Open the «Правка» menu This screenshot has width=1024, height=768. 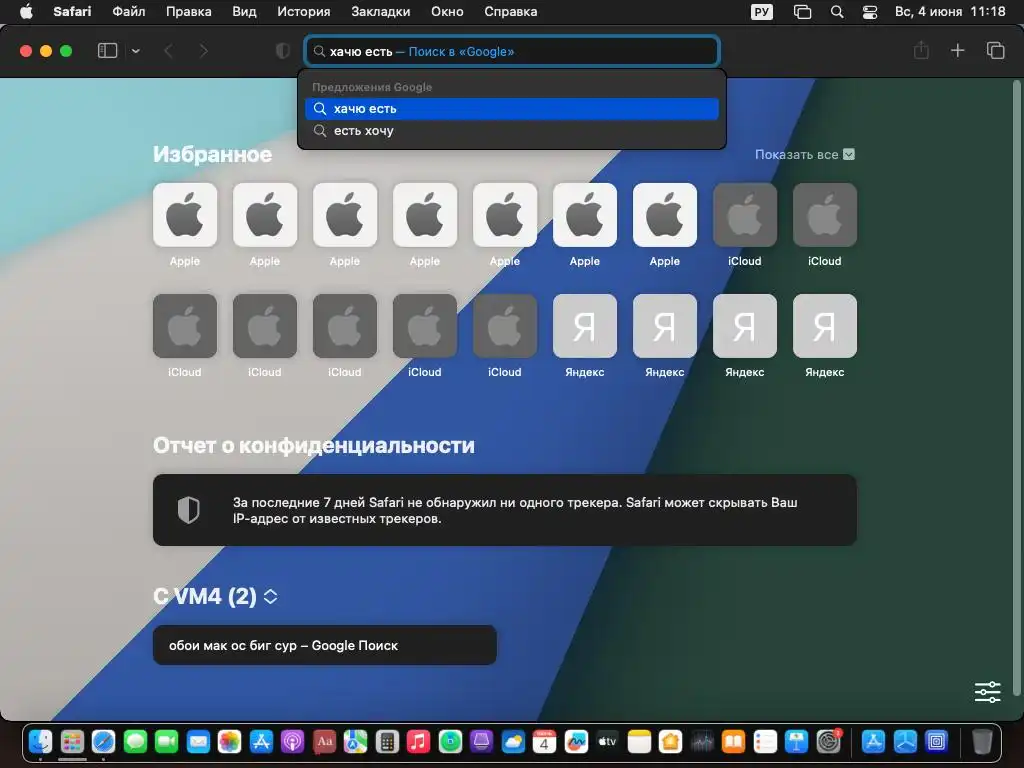189,12
